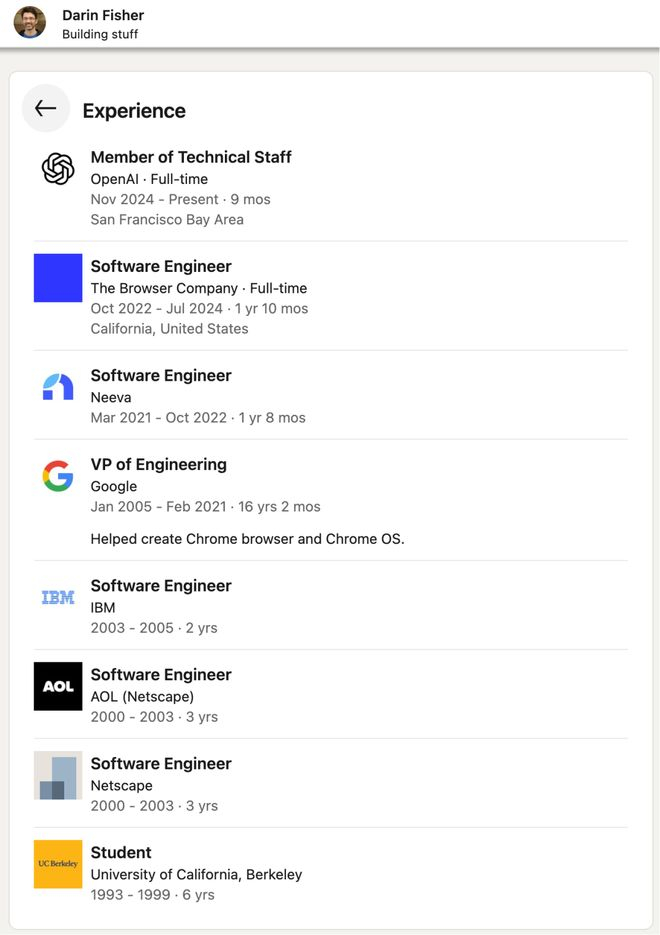Select University of California, Berkeley text

pos(196,874)
